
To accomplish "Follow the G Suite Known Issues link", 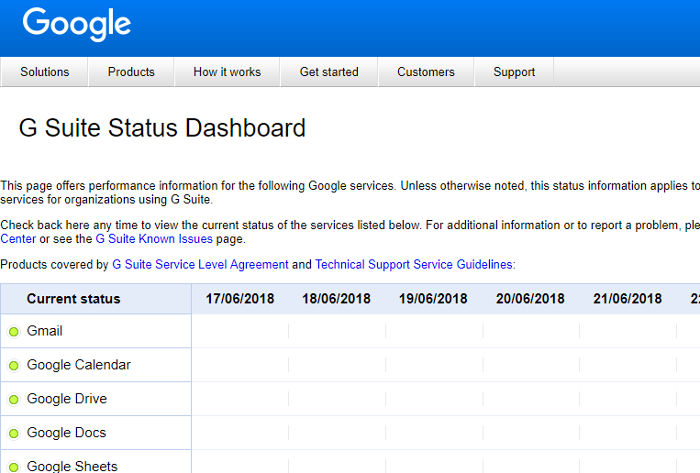I will pyautogui.click(x=154, y=239).
